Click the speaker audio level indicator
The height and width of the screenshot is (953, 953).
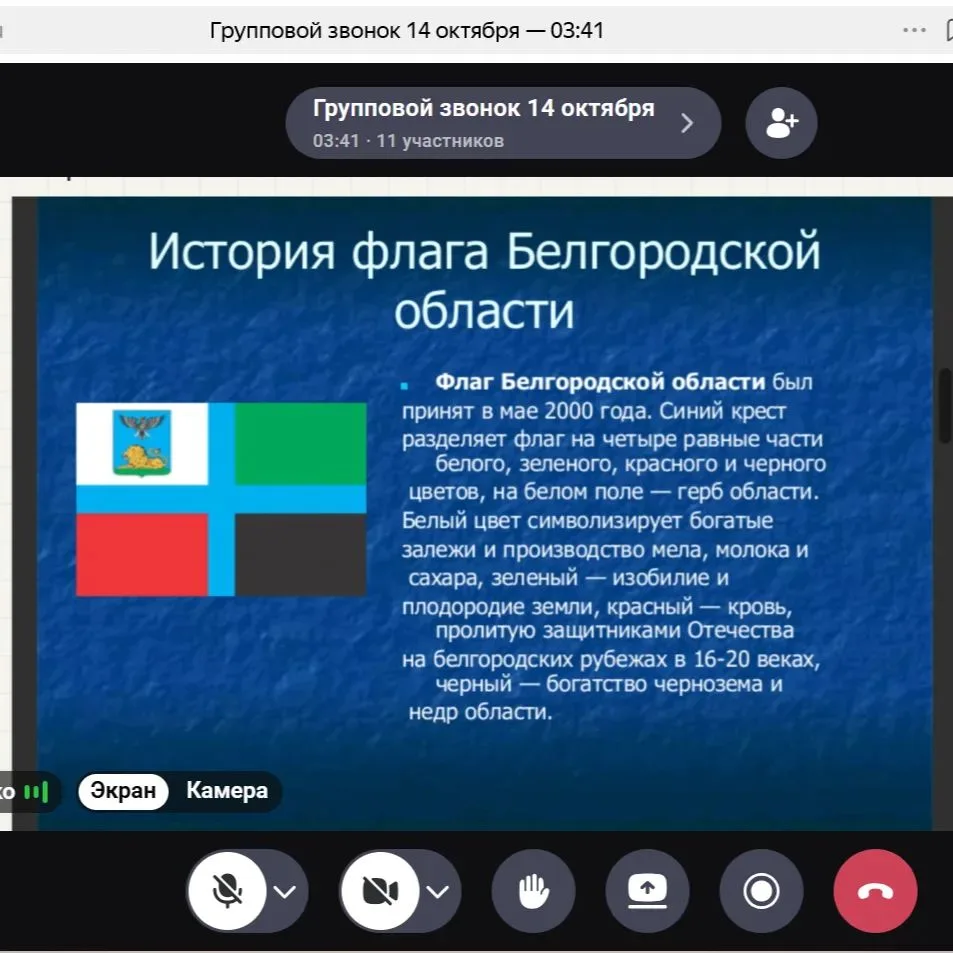pyautogui.click(x=36, y=792)
